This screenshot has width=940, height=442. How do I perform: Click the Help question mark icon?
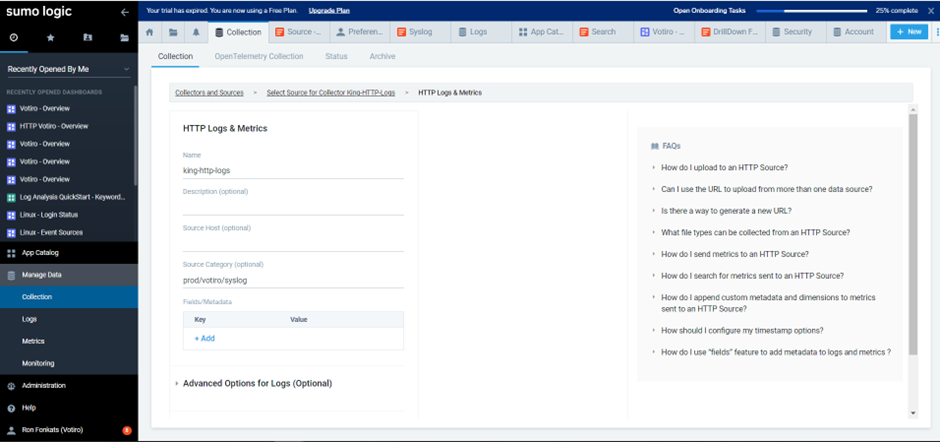point(11,408)
